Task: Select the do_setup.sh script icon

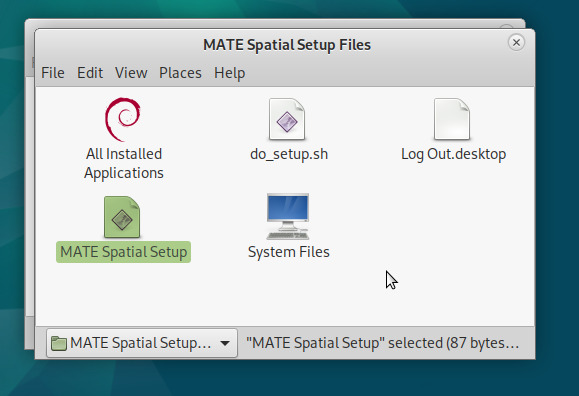Action: pyautogui.click(x=287, y=119)
